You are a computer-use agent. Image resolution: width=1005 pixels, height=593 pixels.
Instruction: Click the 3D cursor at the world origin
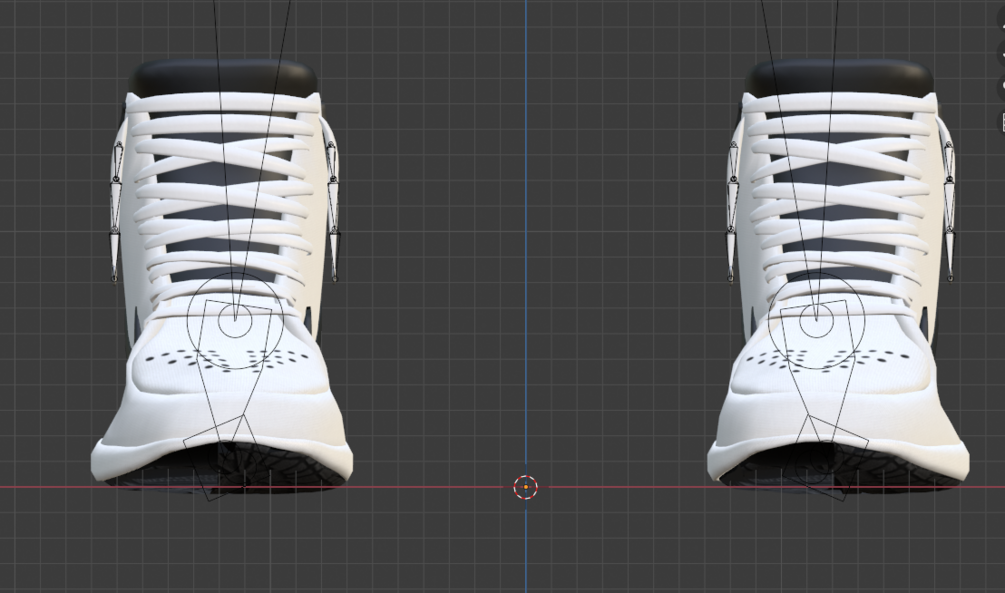(526, 487)
